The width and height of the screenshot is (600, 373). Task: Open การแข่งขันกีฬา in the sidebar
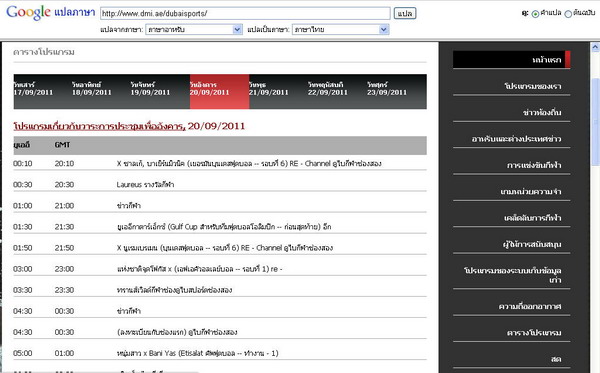(x=534, y=165)
